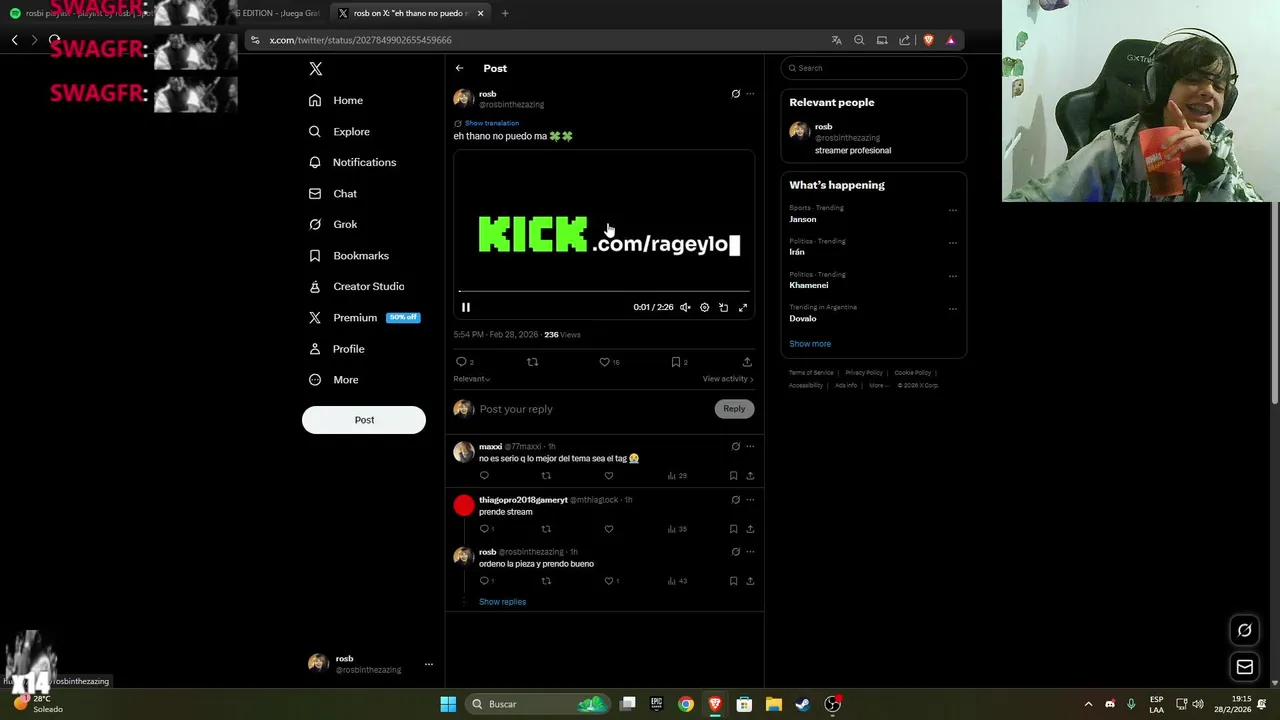This screenshot has height=720, width=1280.
Task: Like maxxi's reply
Action: [609, 476]
